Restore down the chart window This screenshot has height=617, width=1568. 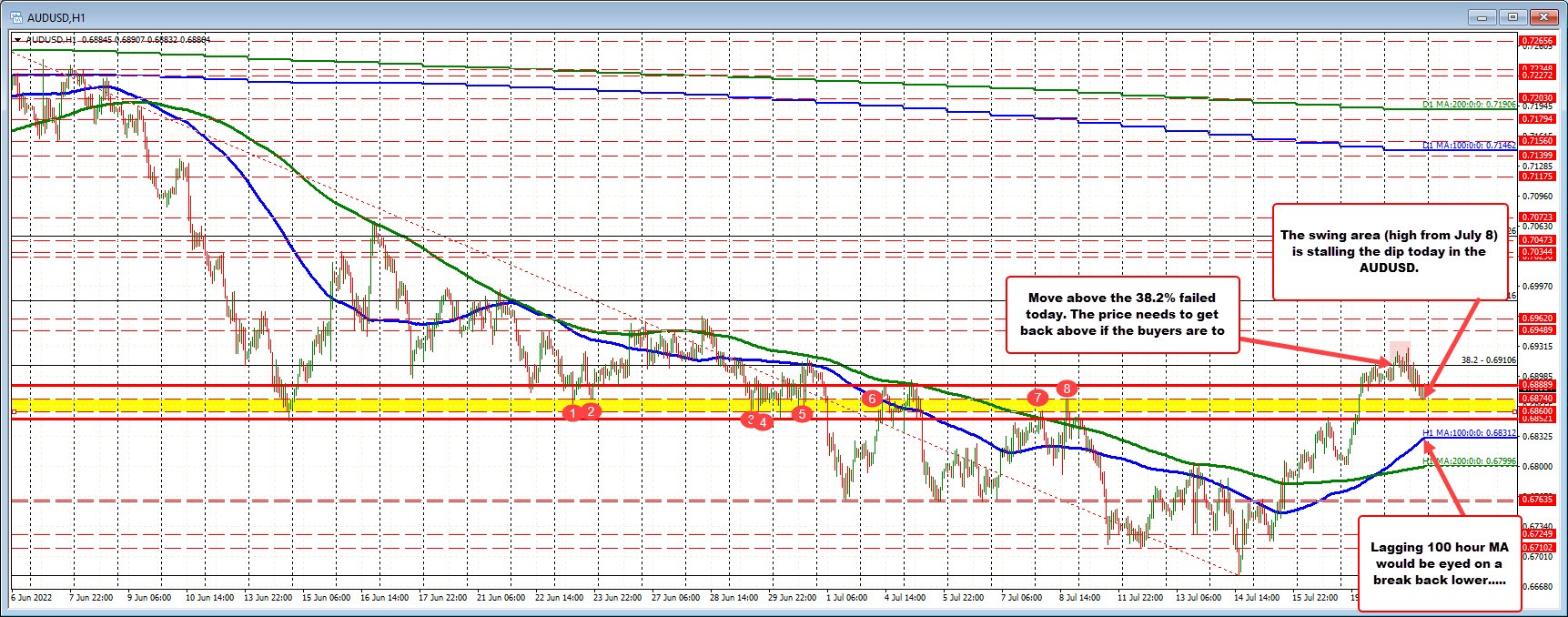(1512, 16)
